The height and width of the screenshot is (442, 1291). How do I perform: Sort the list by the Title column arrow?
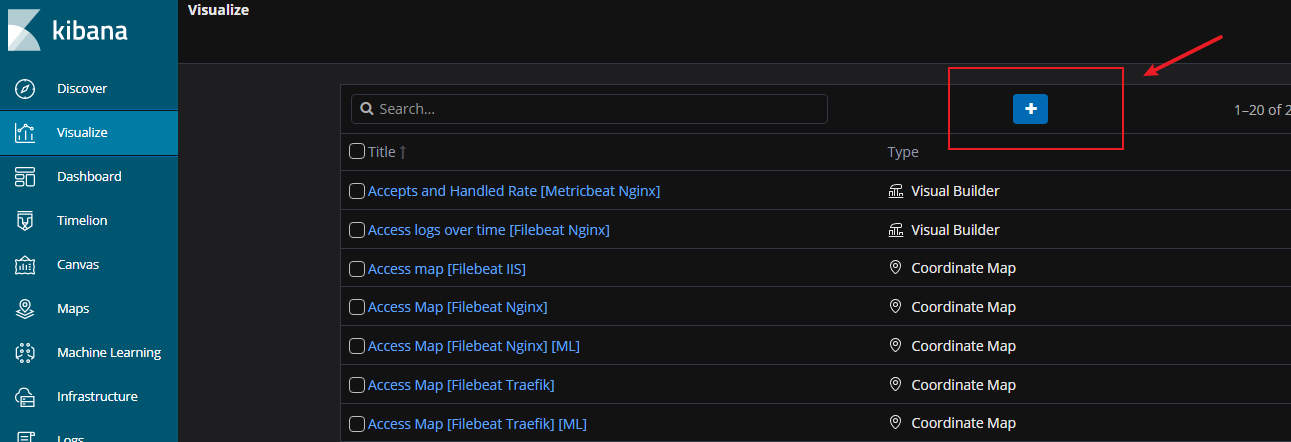click(403, 153)
